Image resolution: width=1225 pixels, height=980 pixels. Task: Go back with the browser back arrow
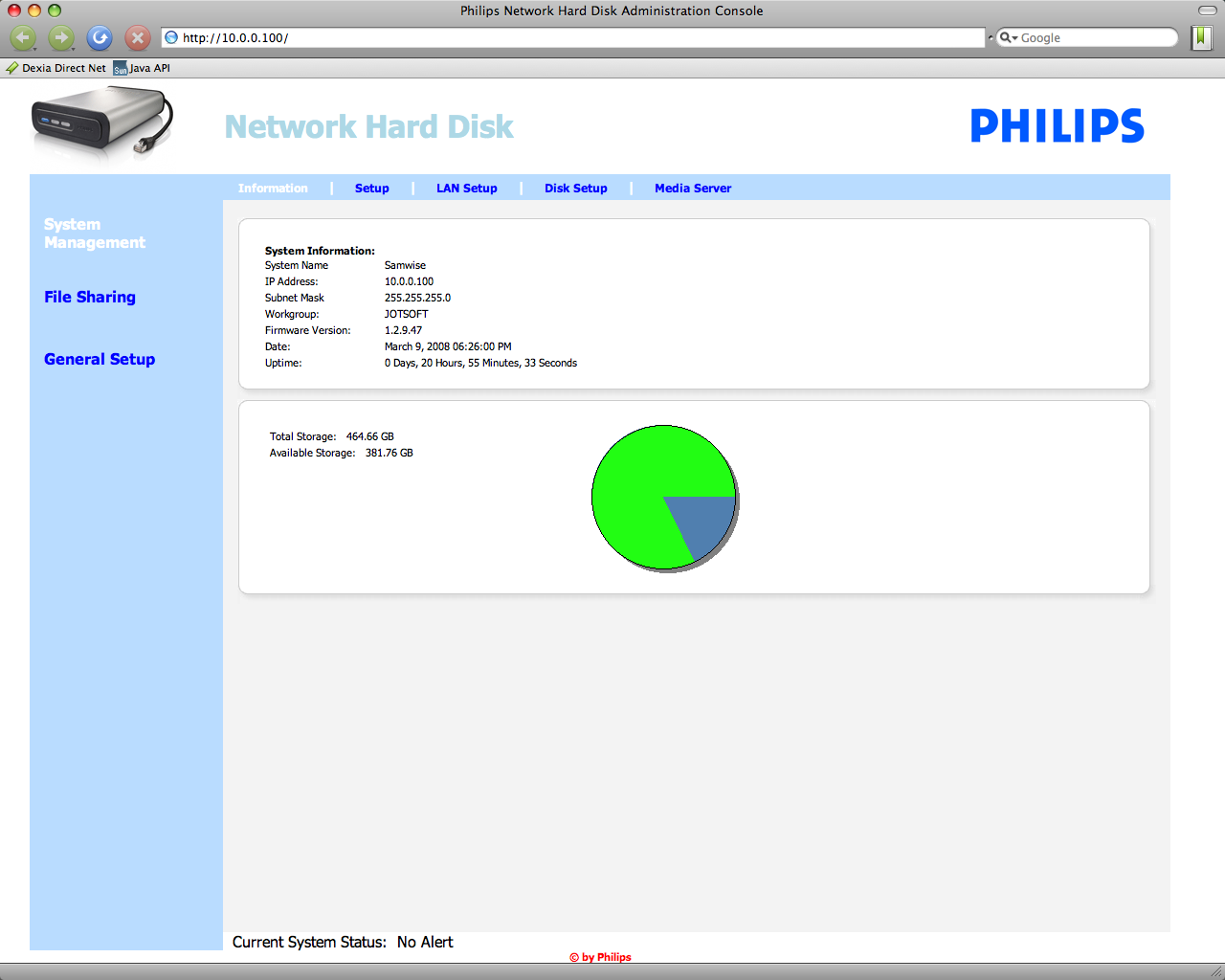tap(23, 38)
